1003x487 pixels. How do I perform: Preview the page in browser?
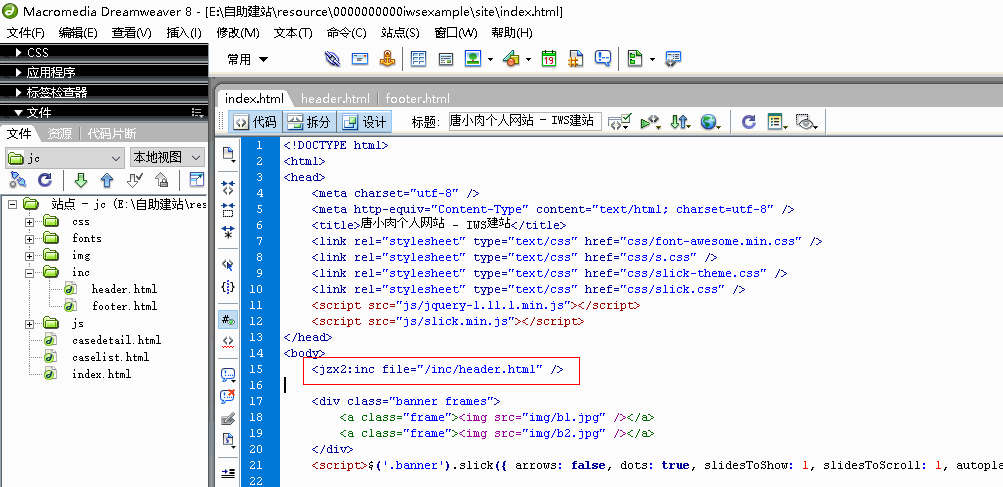tap(710, 122)
